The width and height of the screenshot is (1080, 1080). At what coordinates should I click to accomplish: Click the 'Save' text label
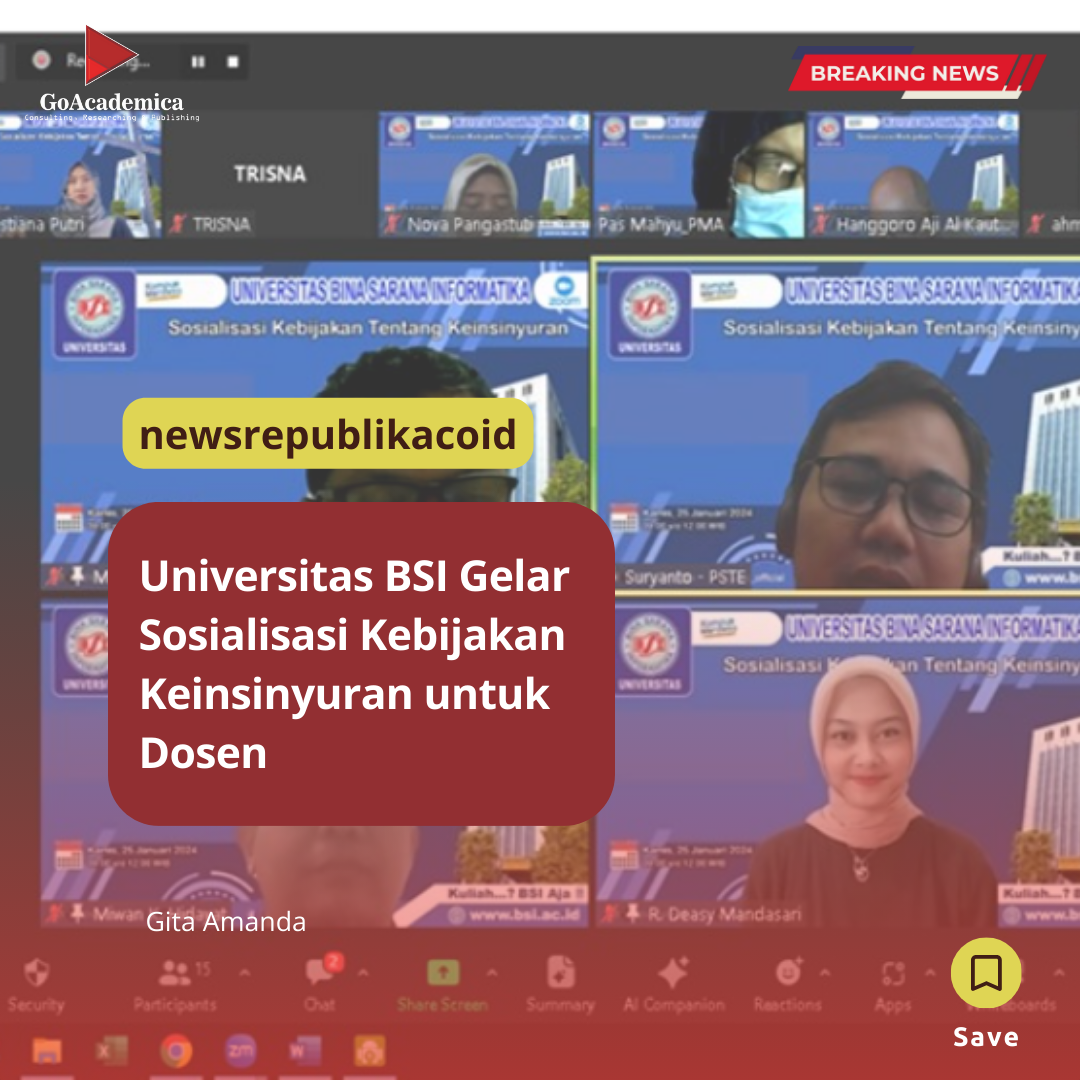coord(986,1037)
